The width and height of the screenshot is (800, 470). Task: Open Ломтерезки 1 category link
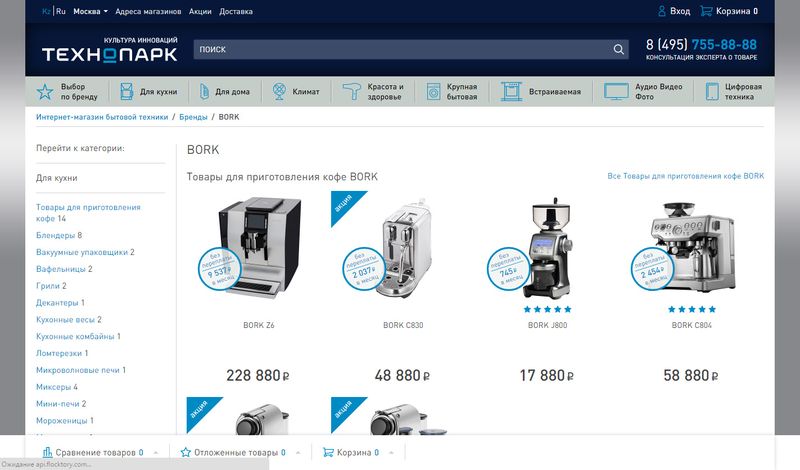(x=62, y=353)
